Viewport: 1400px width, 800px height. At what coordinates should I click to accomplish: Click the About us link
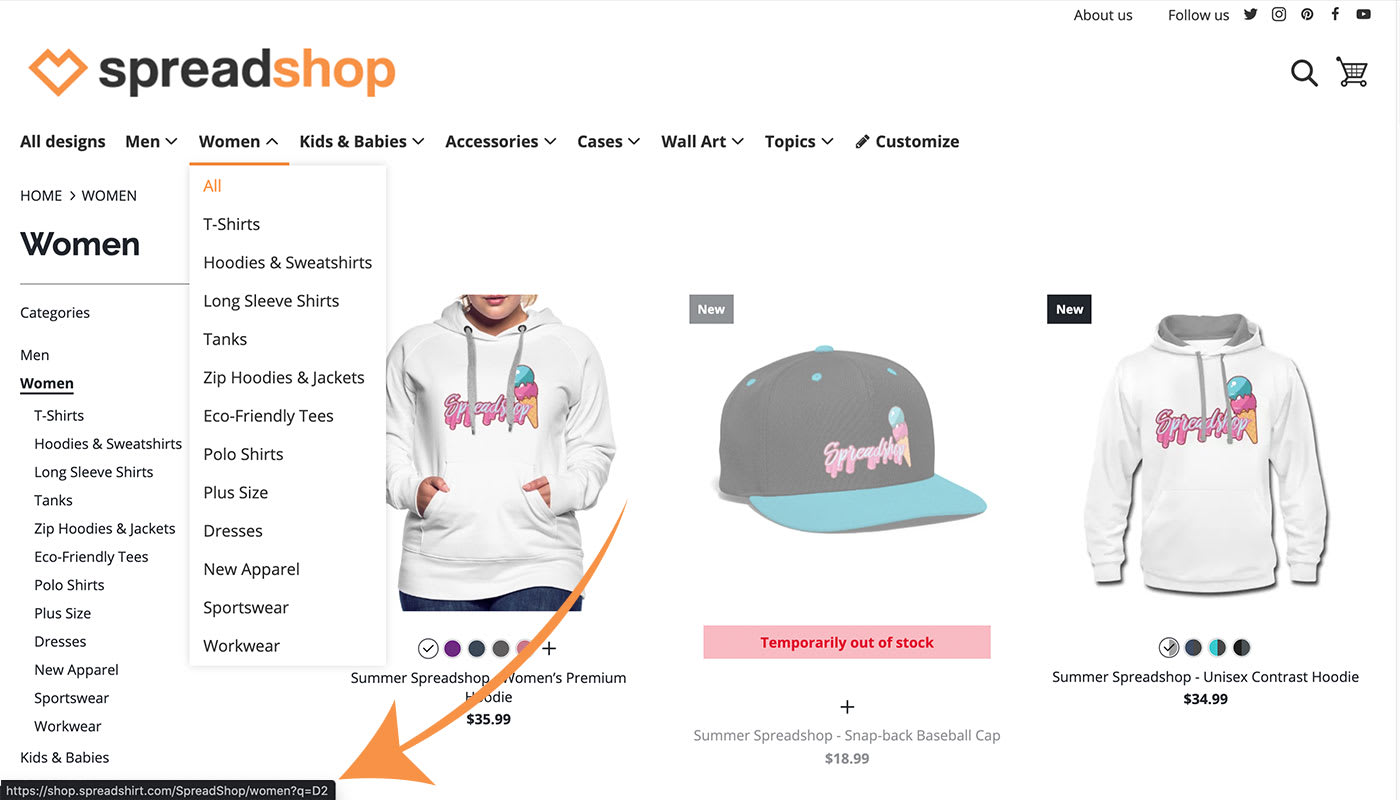(x=1103, y=15)
